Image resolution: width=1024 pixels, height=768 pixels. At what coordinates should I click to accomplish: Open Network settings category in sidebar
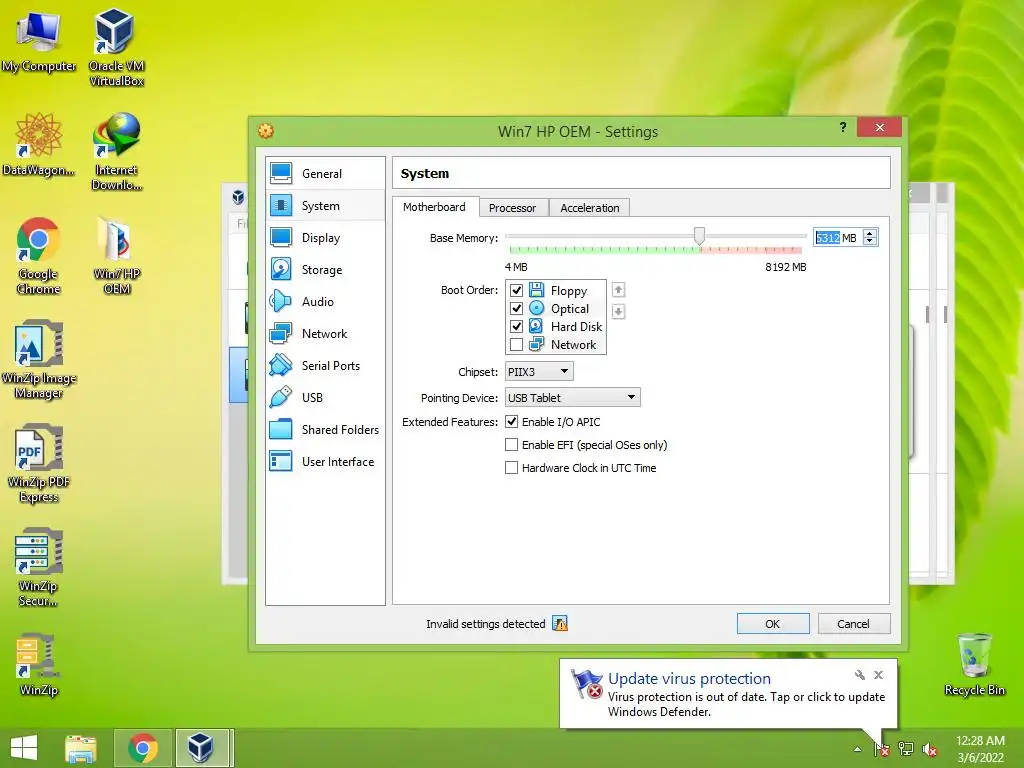[x=325, y=334]
